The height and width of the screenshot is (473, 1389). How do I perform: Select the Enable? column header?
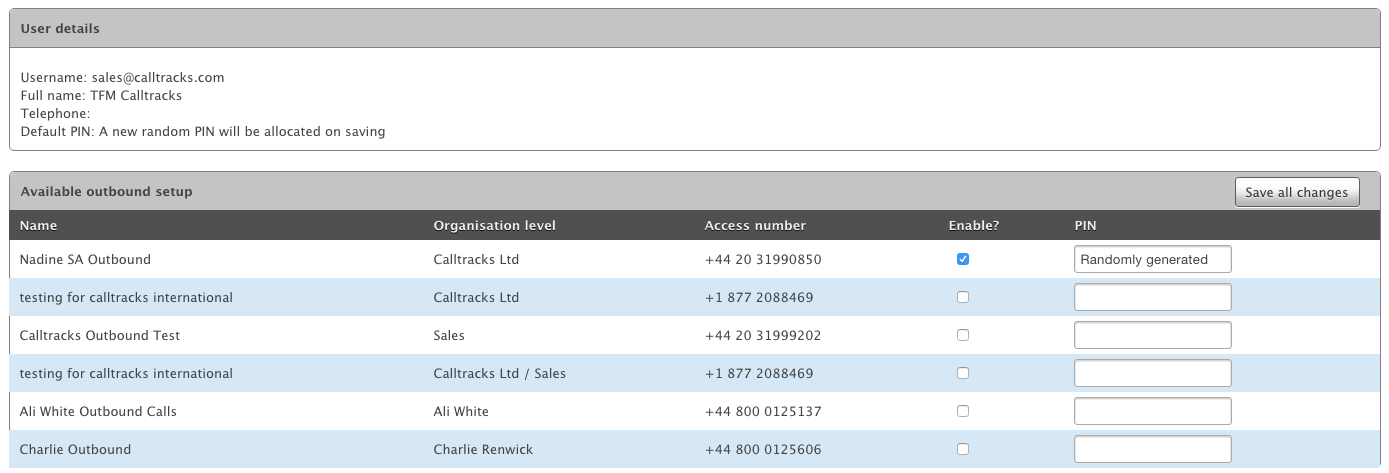click(x=974, y=225)
